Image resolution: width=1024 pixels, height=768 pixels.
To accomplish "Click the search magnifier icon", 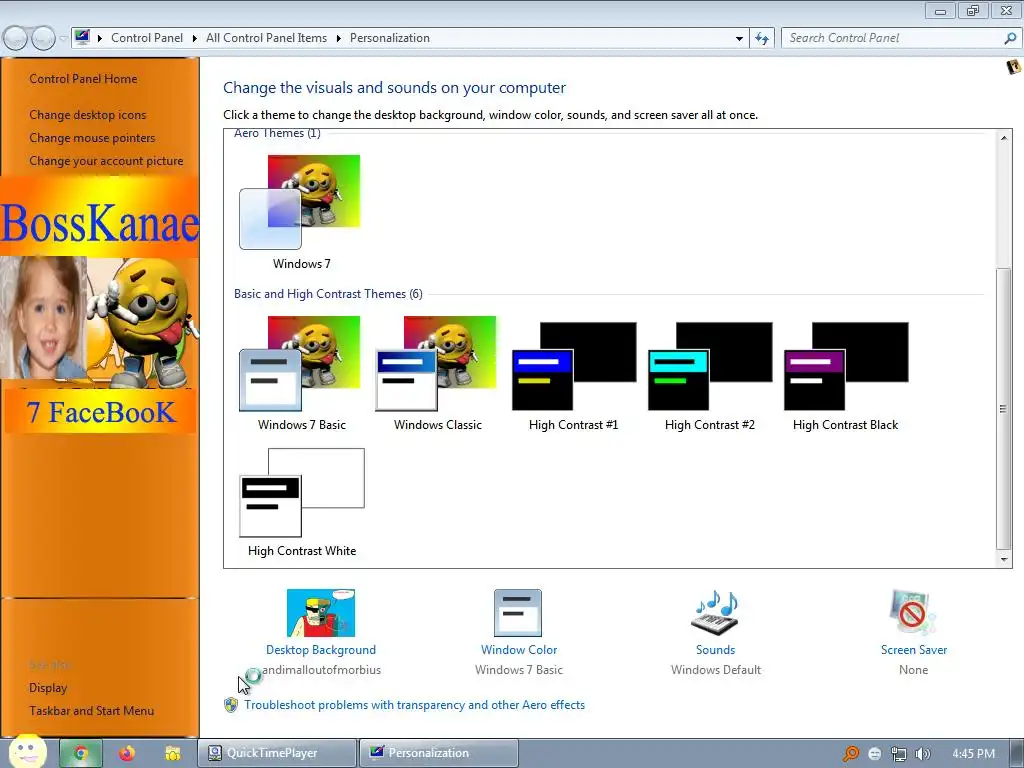I will (1010, 38).
